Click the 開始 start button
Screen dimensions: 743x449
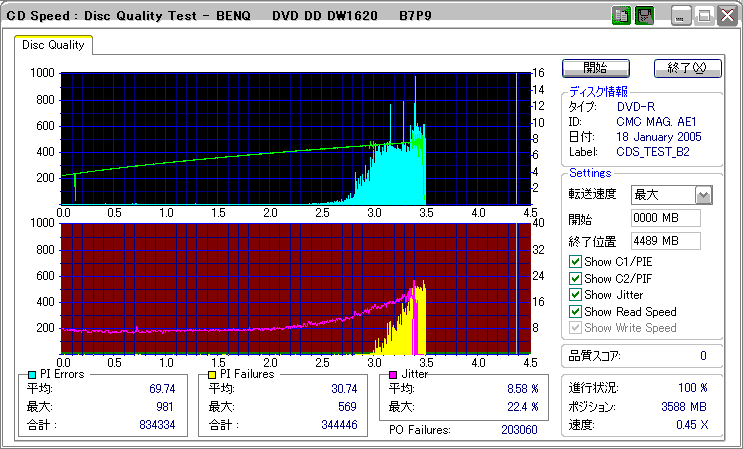coord(596,68)
